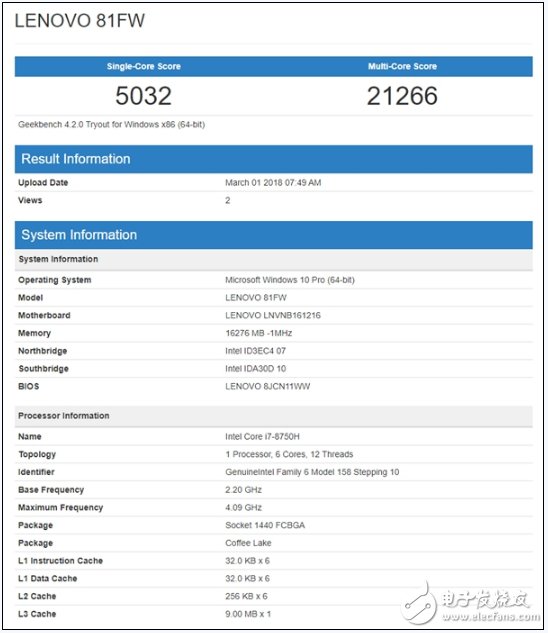Click the L3 Cache 9.00 MB value
This screenshot has height=633, width=548.
click(x=248, y=614)
